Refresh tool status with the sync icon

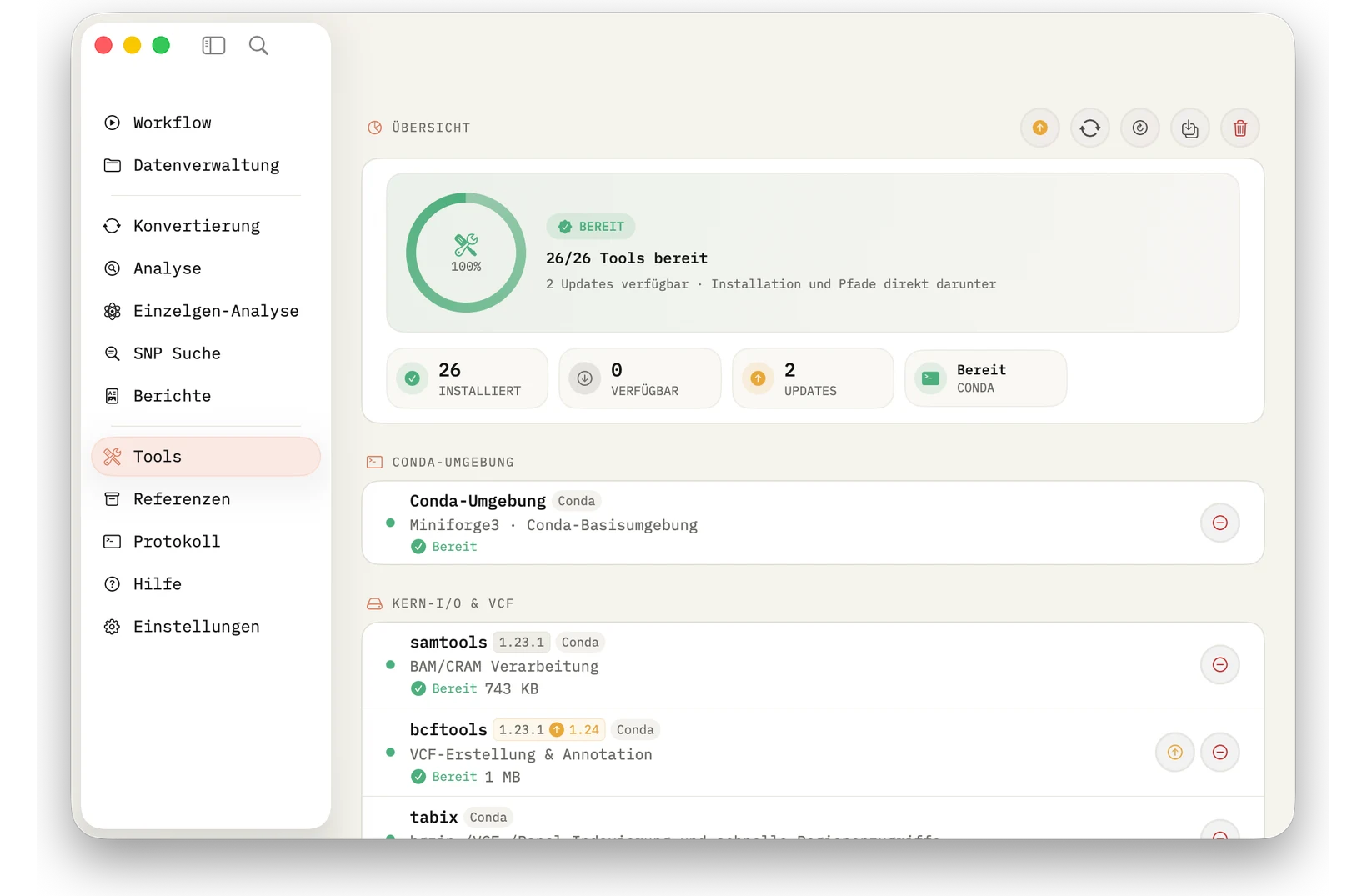click(x=1089, y=128)
